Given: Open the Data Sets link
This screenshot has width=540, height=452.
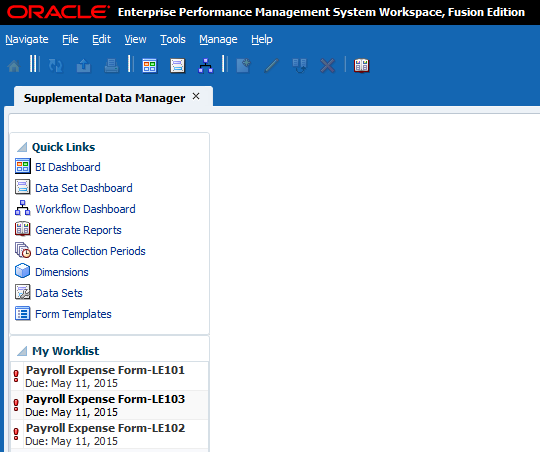Looking at the screenshot, I should 59,293.
